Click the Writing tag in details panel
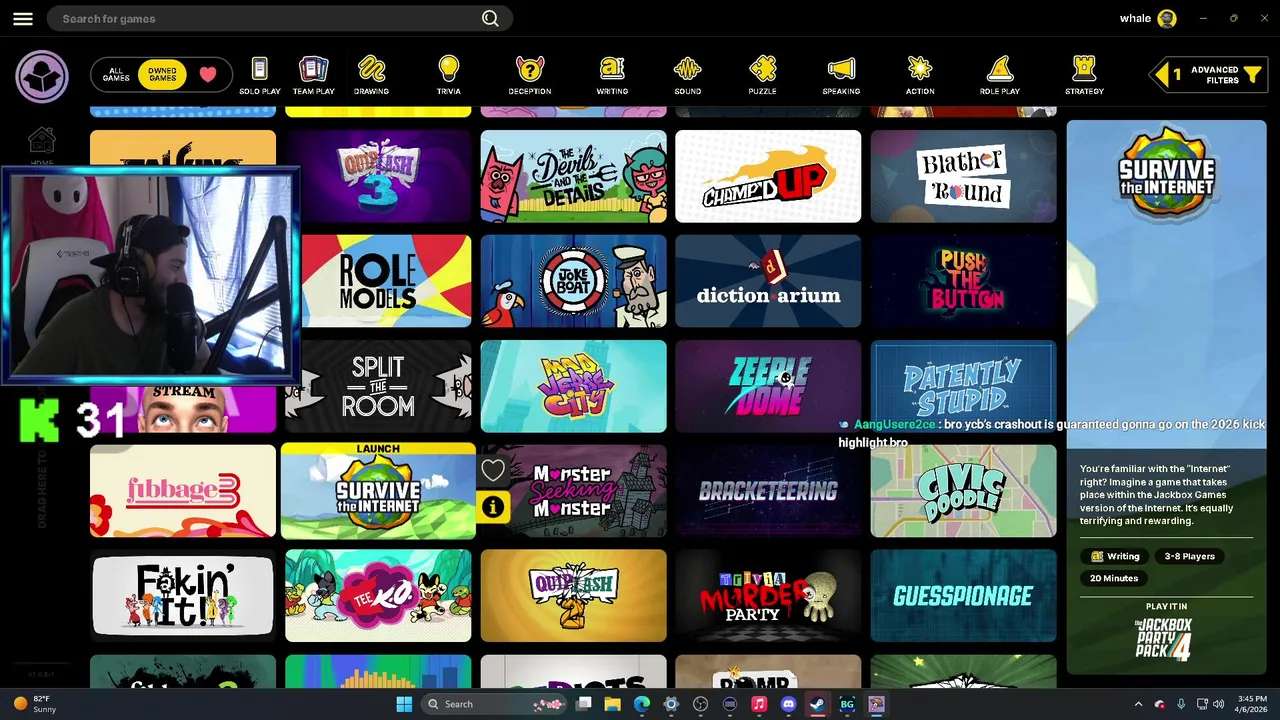This screenshot has height=720, width=1280. click(x=1116, y=556)
